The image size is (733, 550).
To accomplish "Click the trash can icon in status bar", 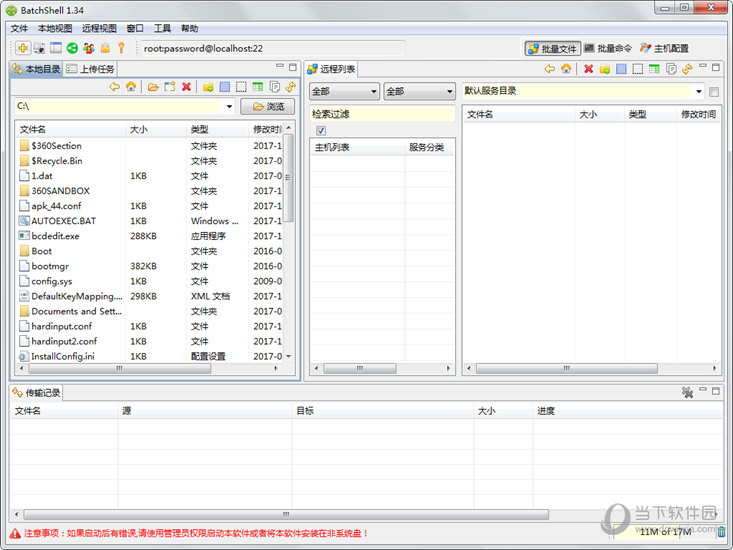I will (x=721, y=532).
